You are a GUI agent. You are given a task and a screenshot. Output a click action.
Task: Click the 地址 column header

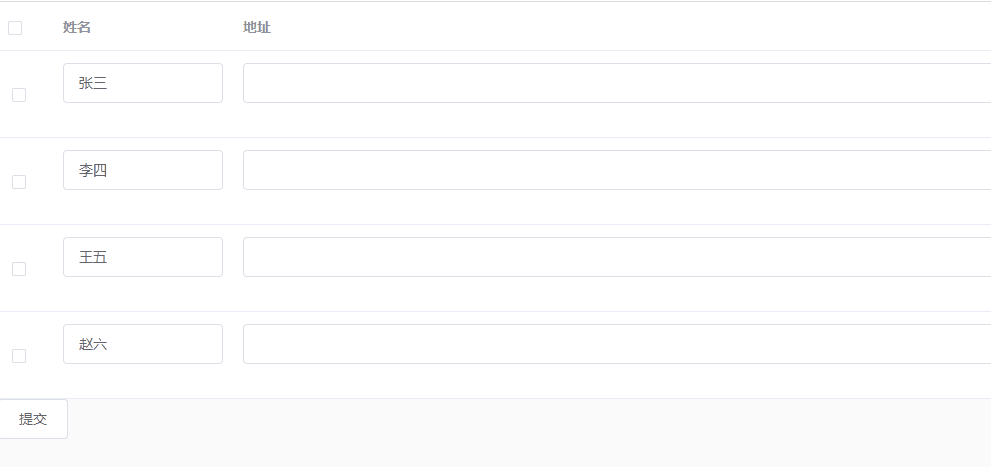point(257,27)
